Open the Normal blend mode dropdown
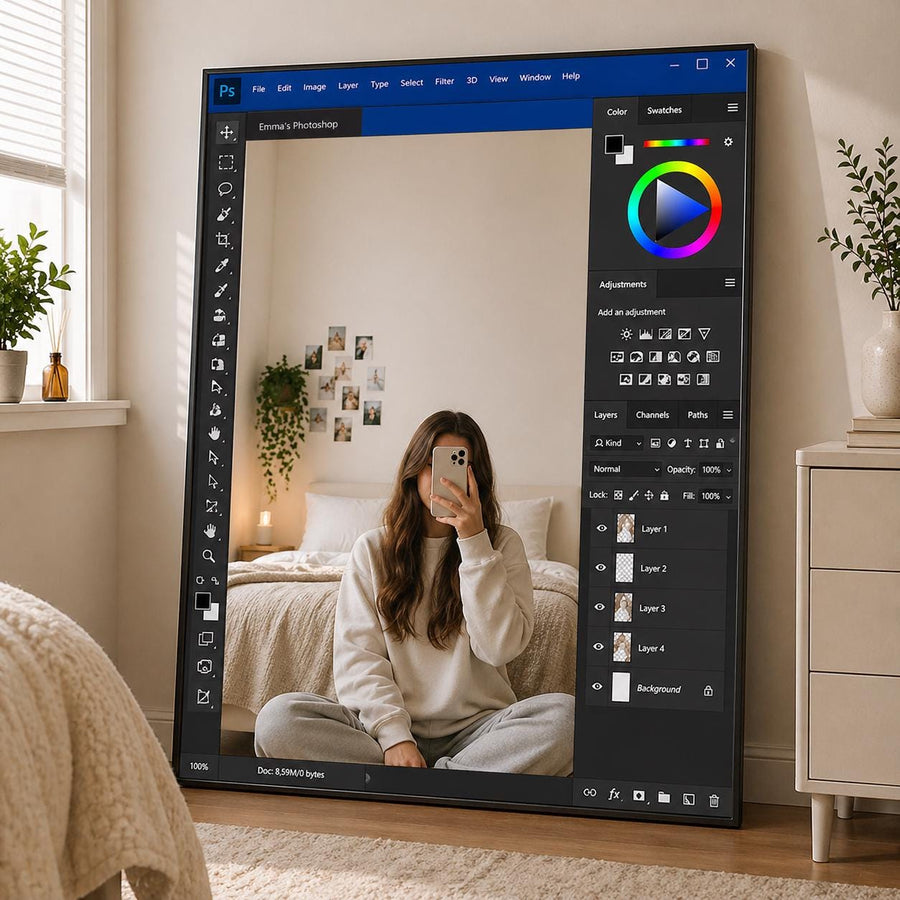Viewport: 900px width, 900px height. click(625, 469)
